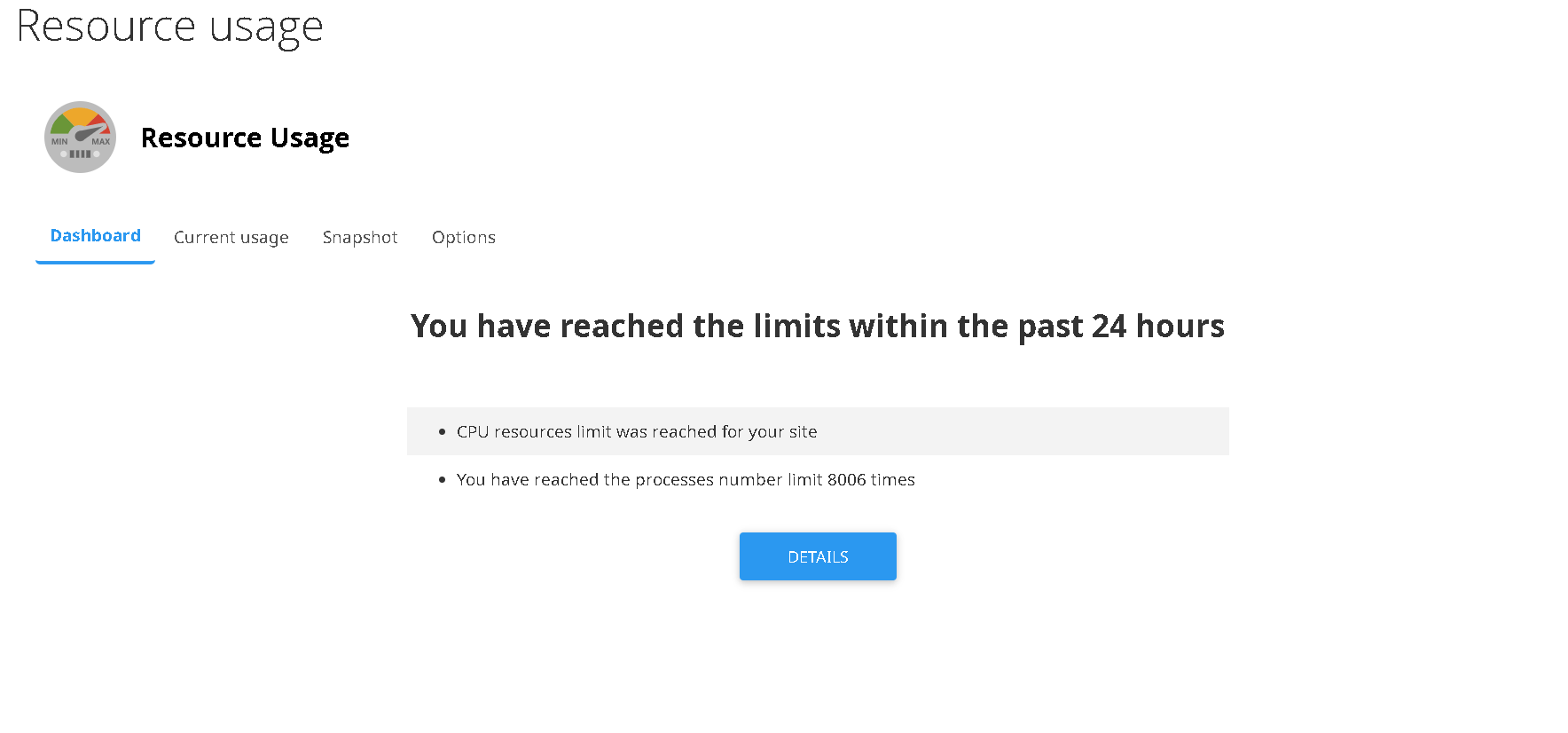The width and height of the screenshot is (1568, 733).
Task: Click the thin Resource usage page title
Action: point(169,27)
